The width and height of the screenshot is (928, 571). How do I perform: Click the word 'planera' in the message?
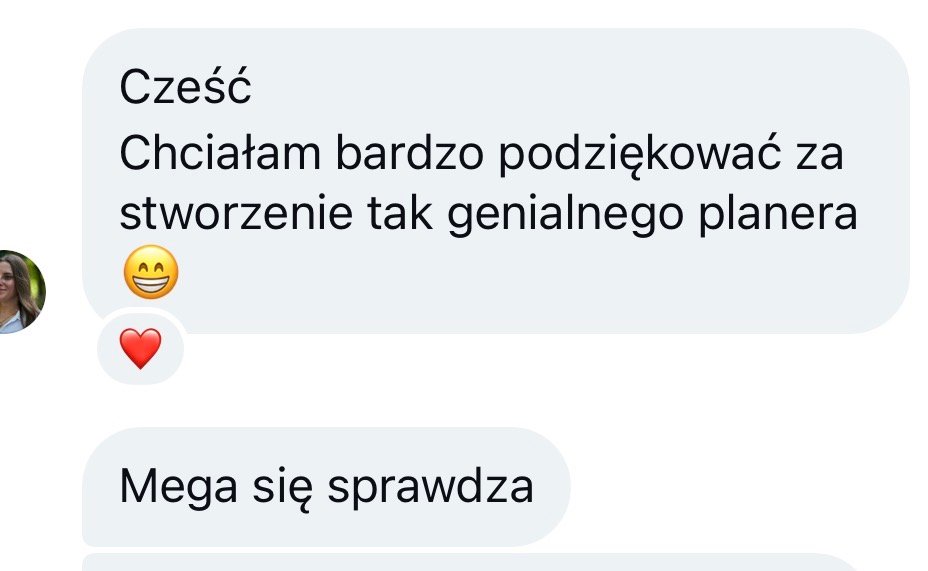tap(778, 214)
